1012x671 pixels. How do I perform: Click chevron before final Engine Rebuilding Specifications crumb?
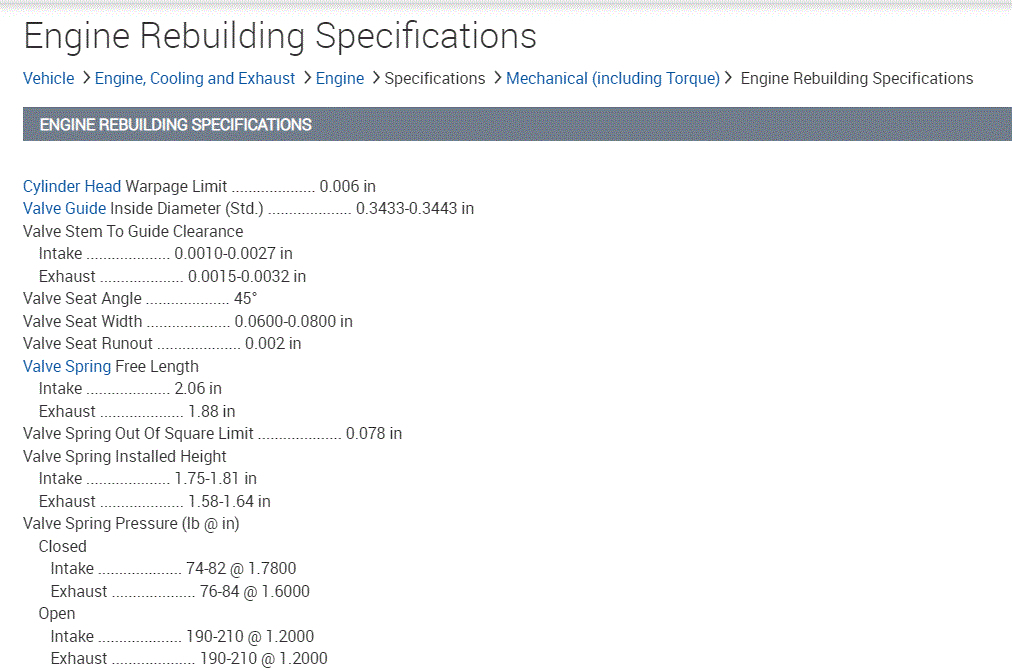pyautogui.click(x=729, y=78)
